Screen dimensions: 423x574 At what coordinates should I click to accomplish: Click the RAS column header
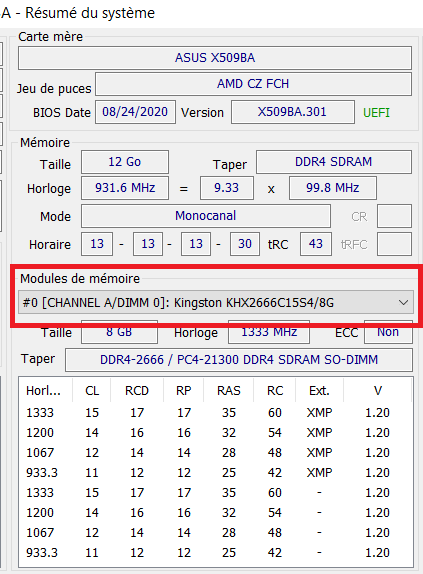229,391
